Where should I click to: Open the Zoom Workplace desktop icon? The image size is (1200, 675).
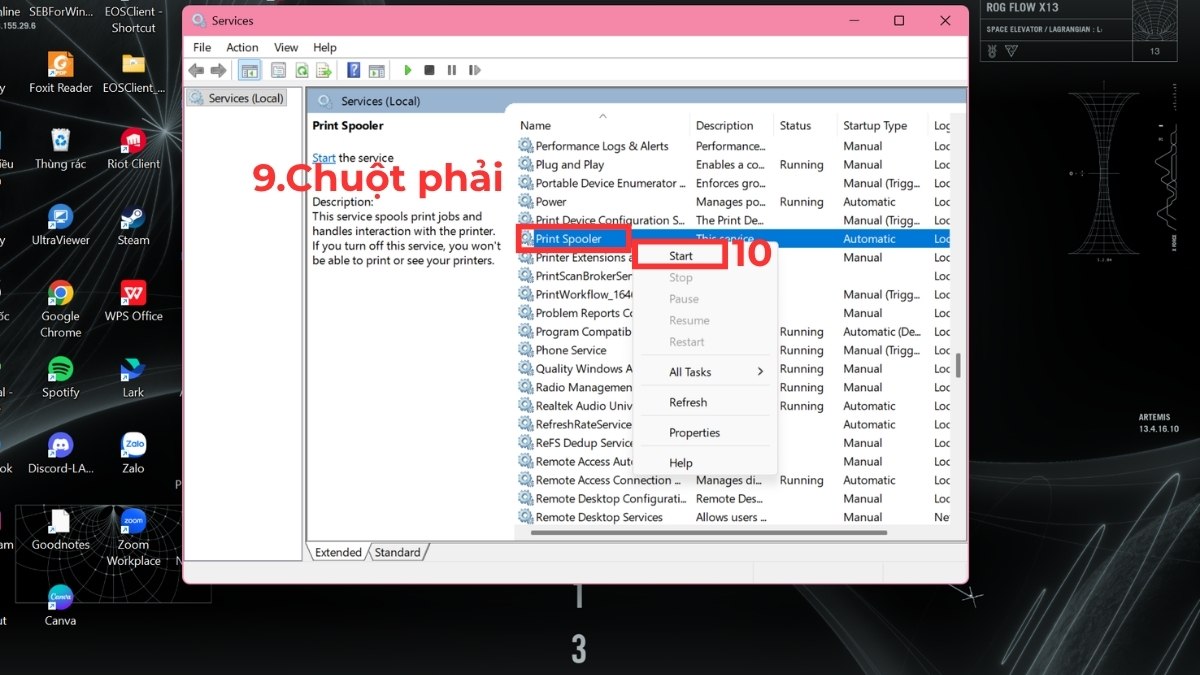tap(133, 537)
